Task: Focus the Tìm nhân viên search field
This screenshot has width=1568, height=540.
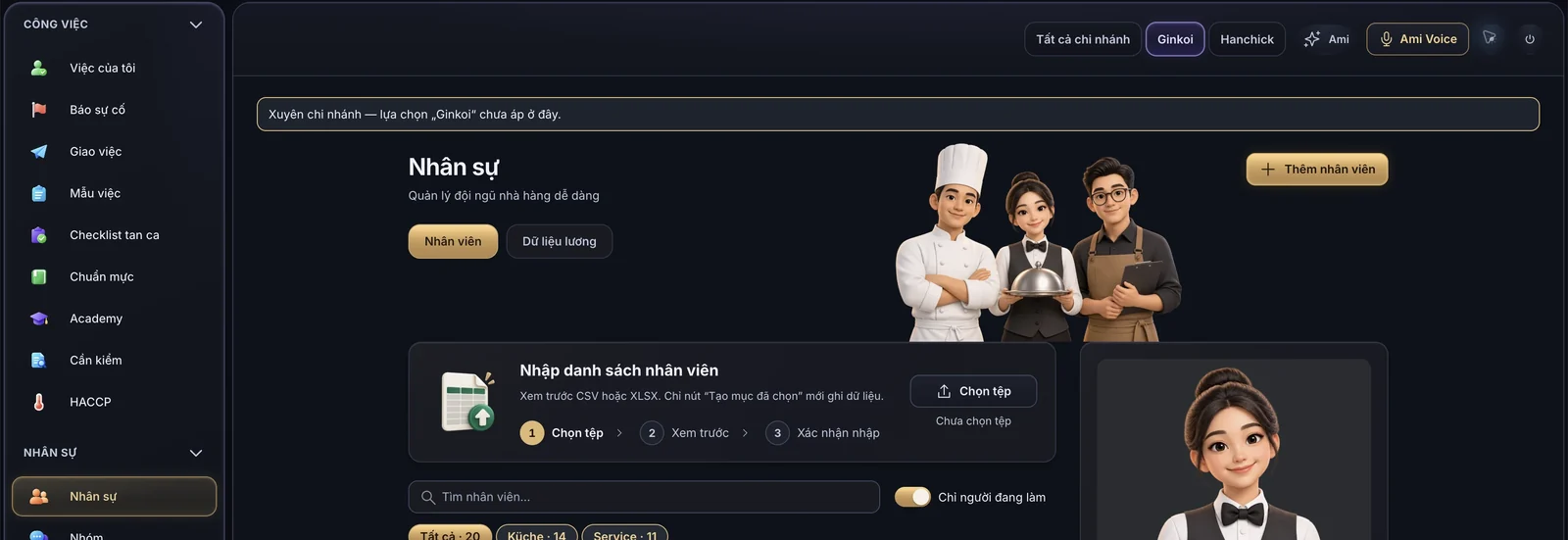Action: coord(644,497)
